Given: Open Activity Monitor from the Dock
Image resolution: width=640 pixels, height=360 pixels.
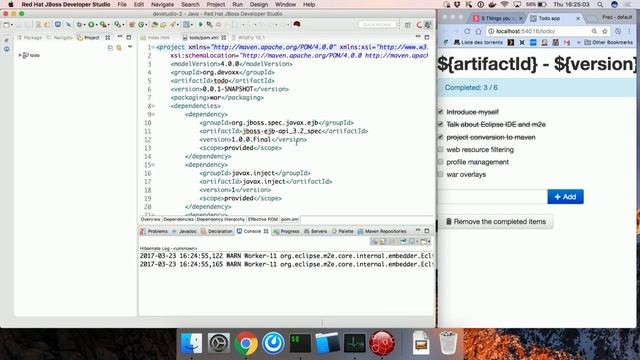Looking at the screenshot, I should point(355,343).
